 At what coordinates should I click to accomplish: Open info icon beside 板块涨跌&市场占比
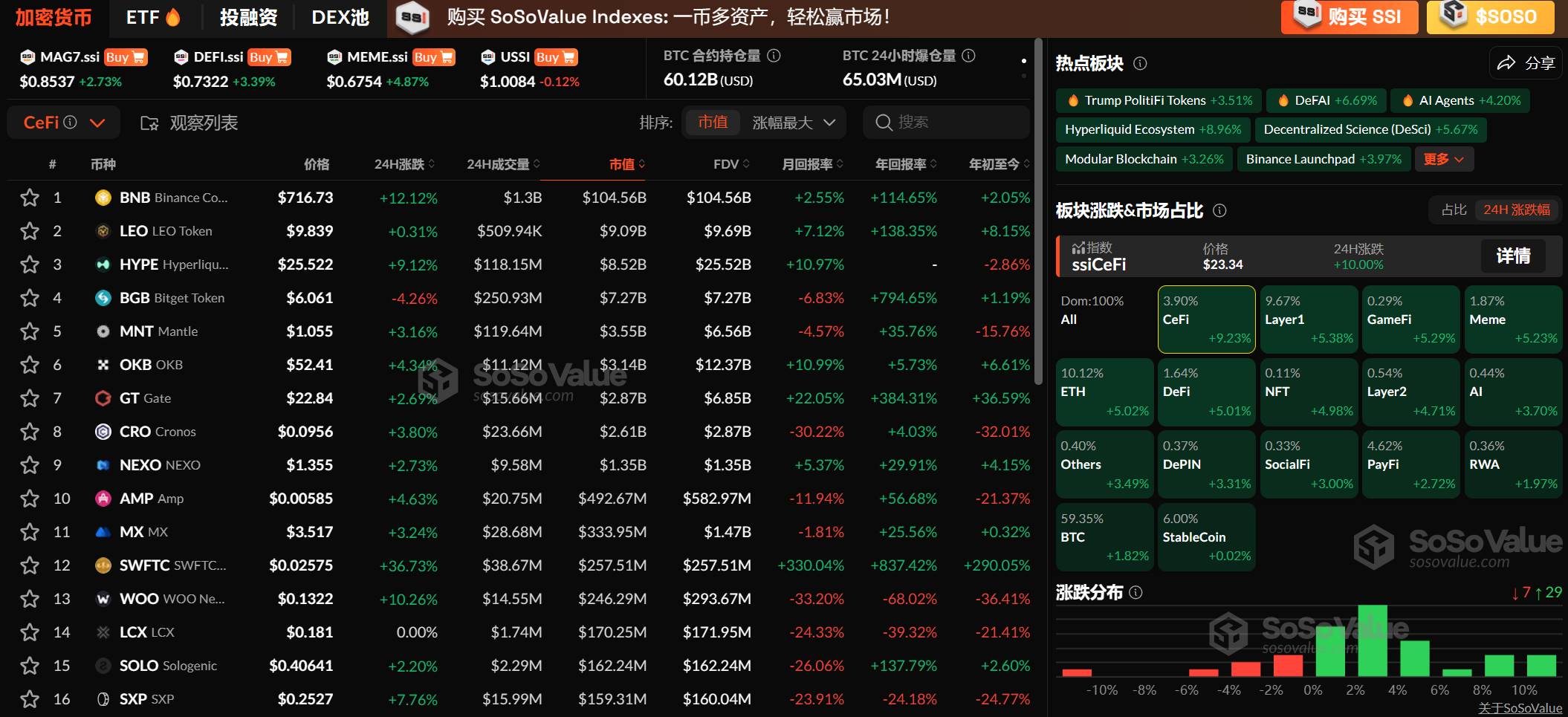pyautogui.click(x=1219, y=211)
